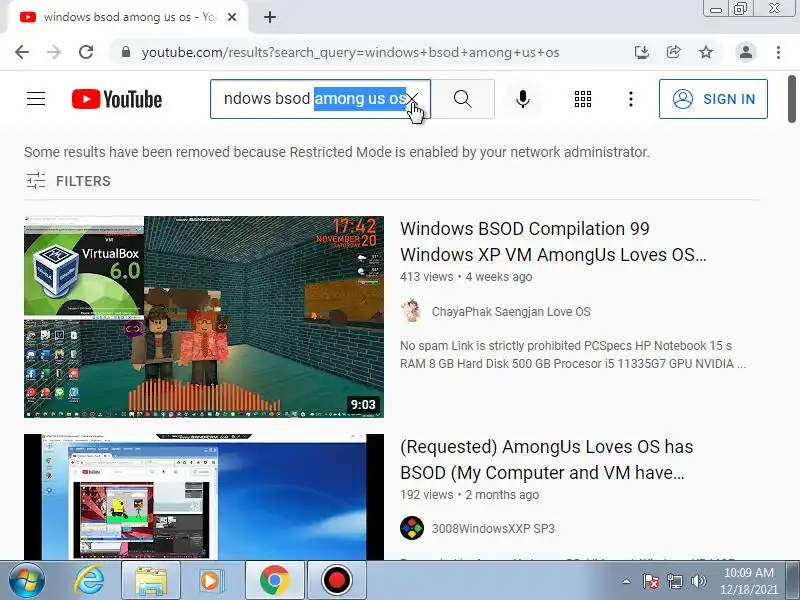
Task: Open Windows BSOD Compilation 99 title link
Action: tap(553, 241)
